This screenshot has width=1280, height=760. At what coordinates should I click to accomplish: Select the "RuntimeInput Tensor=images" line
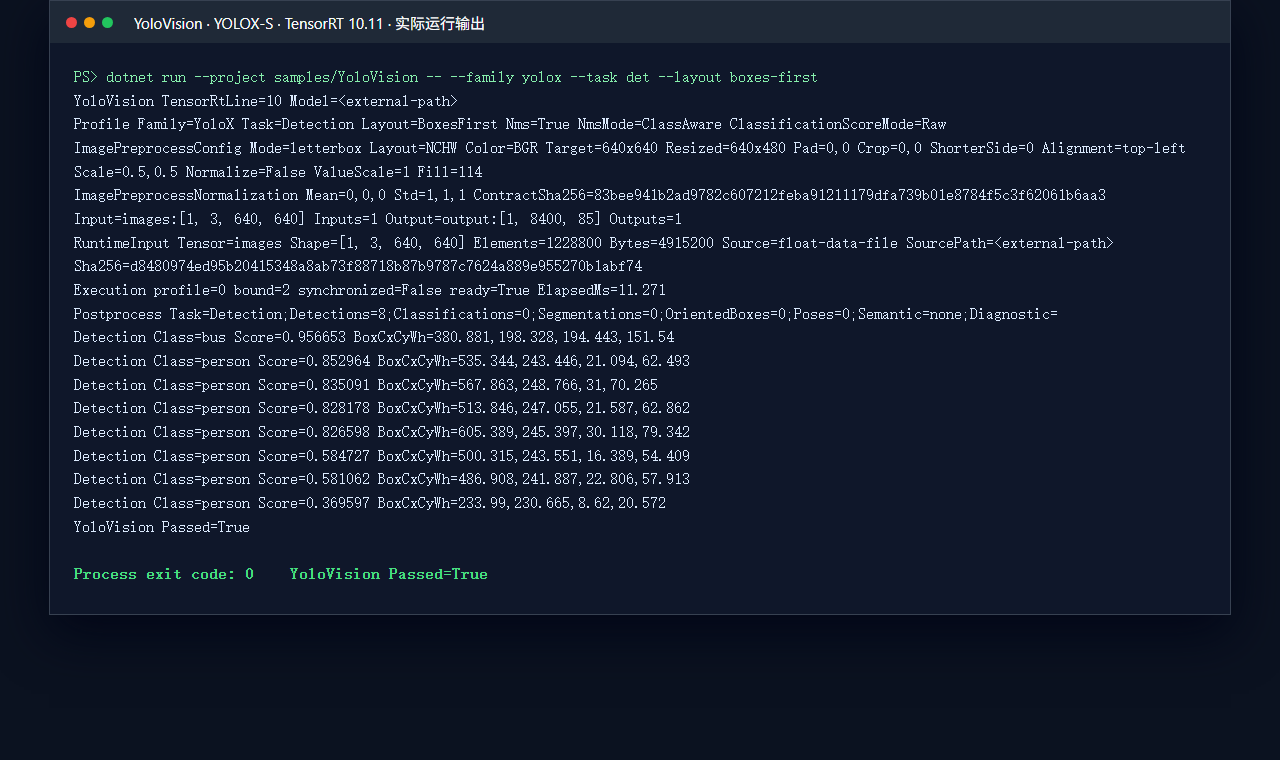coord(593,243)
